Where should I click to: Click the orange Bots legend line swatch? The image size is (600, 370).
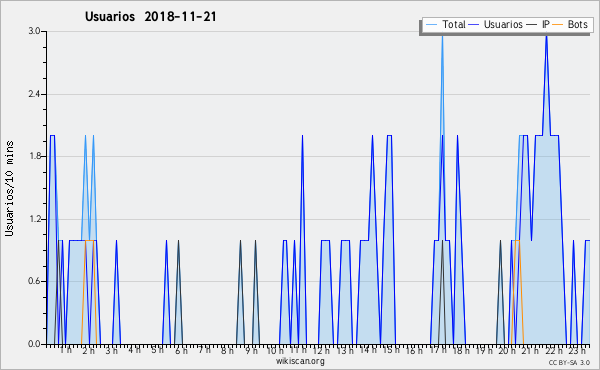click(558, 25)
